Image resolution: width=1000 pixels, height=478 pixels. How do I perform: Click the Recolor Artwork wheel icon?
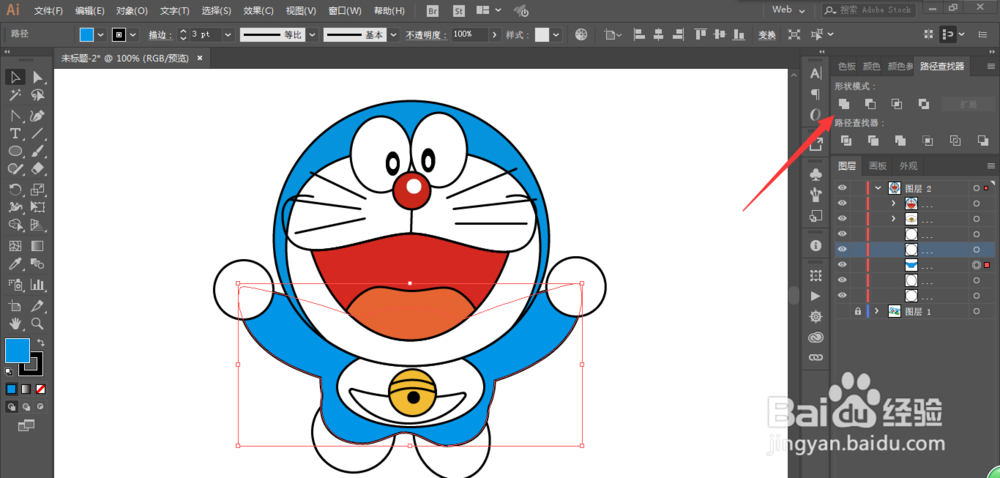pos(581,34)
